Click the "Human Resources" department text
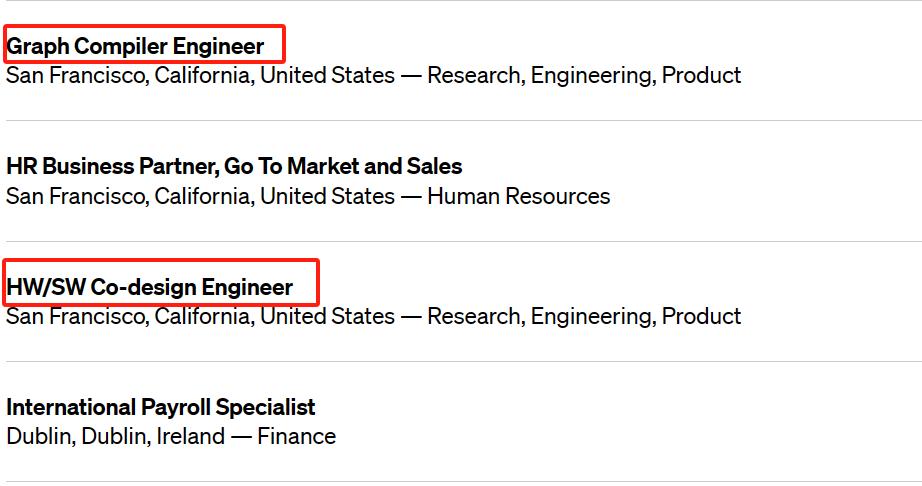The image size is (922, 486). (x=518, y=196)
